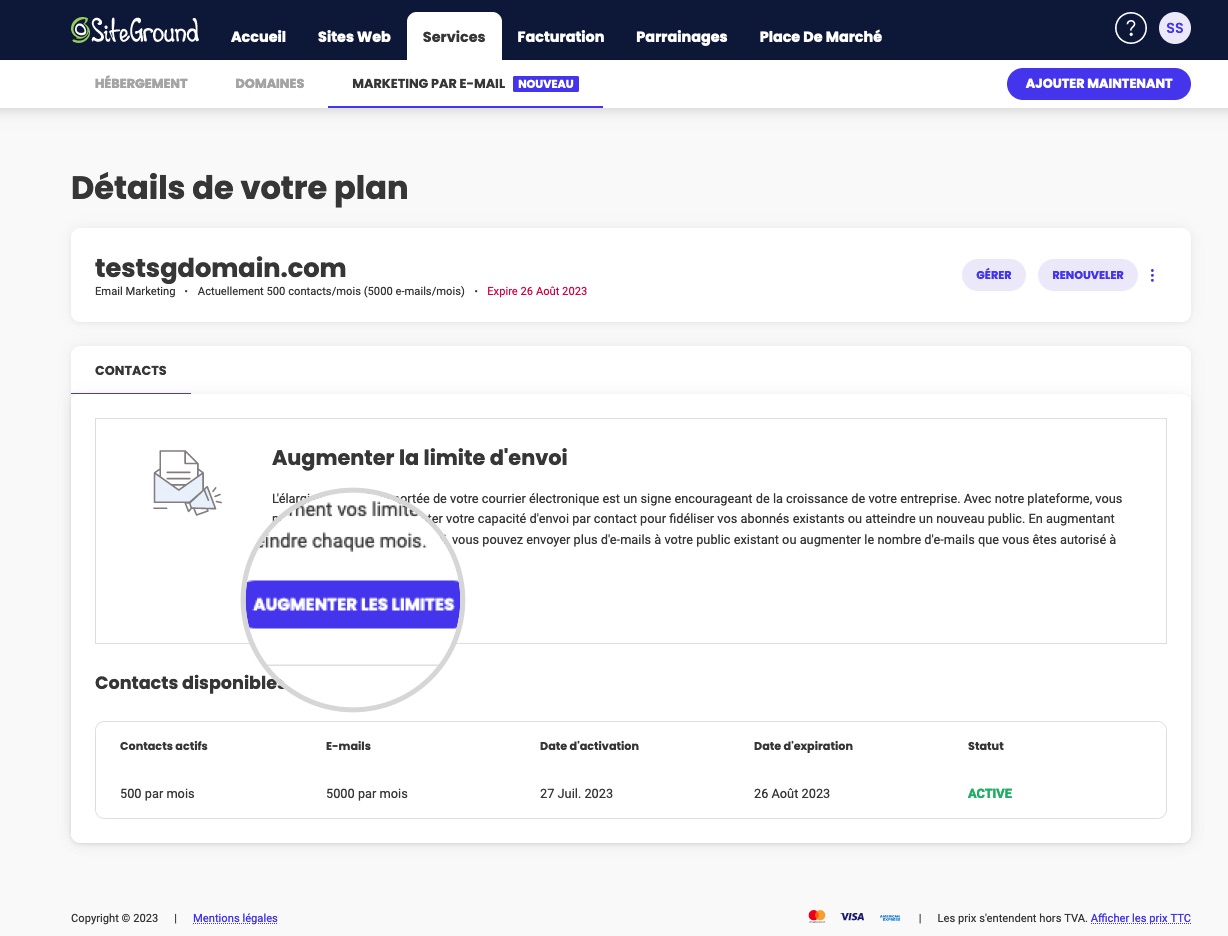Open the Mentions légales link

[235, 918]
